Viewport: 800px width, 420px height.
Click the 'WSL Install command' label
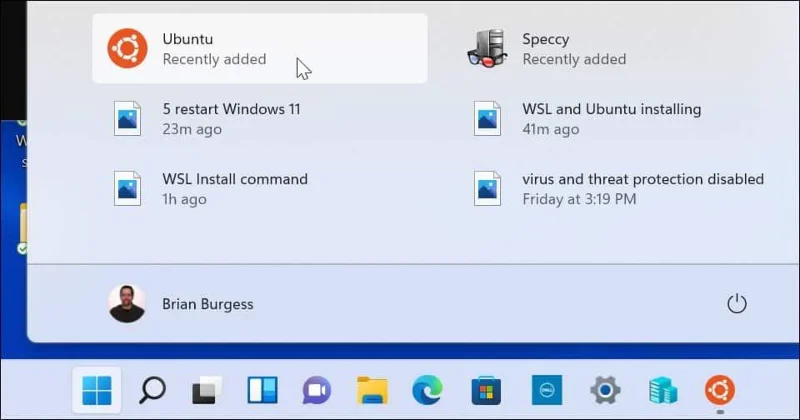235,179
